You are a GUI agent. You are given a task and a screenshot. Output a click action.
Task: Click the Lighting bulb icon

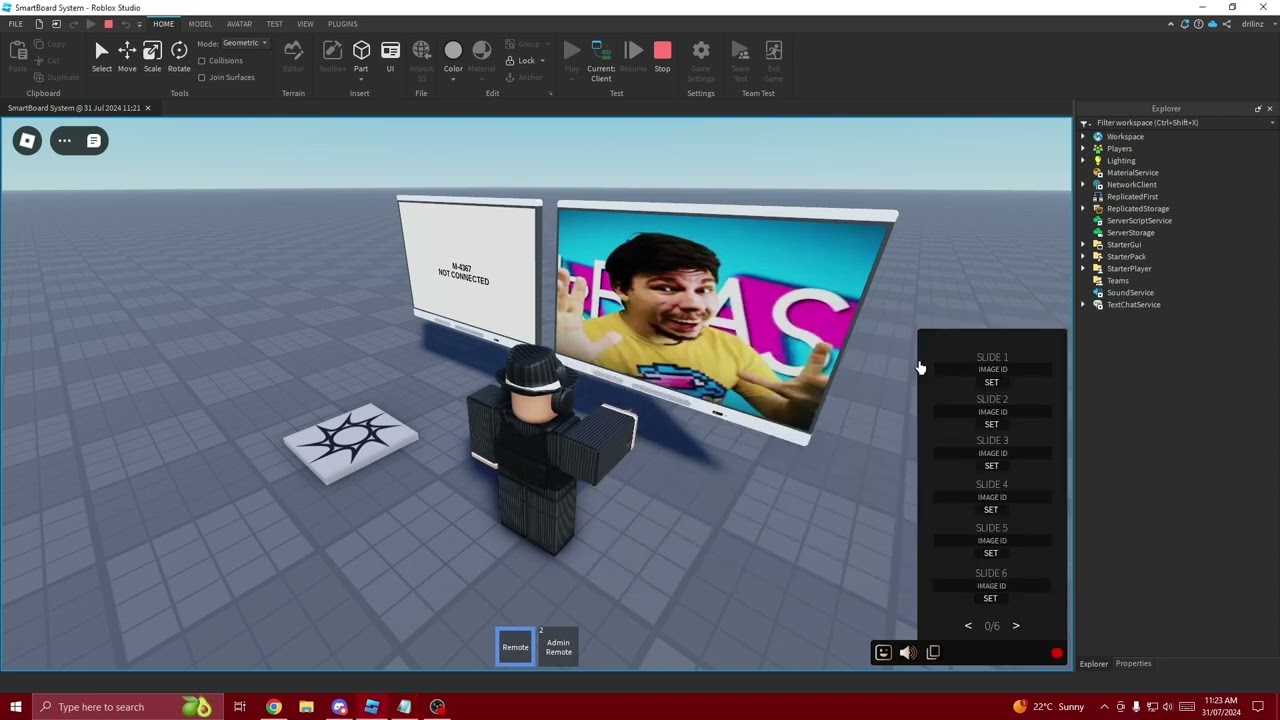[1098, 161]
